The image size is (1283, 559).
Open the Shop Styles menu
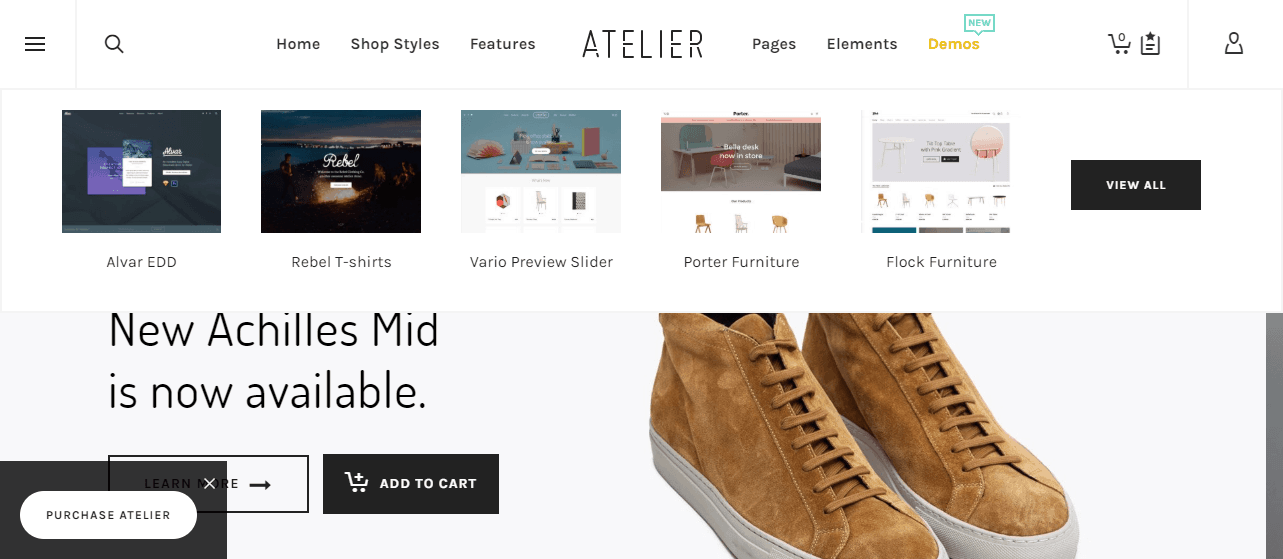pyautogui.click(x=395, y=44)
